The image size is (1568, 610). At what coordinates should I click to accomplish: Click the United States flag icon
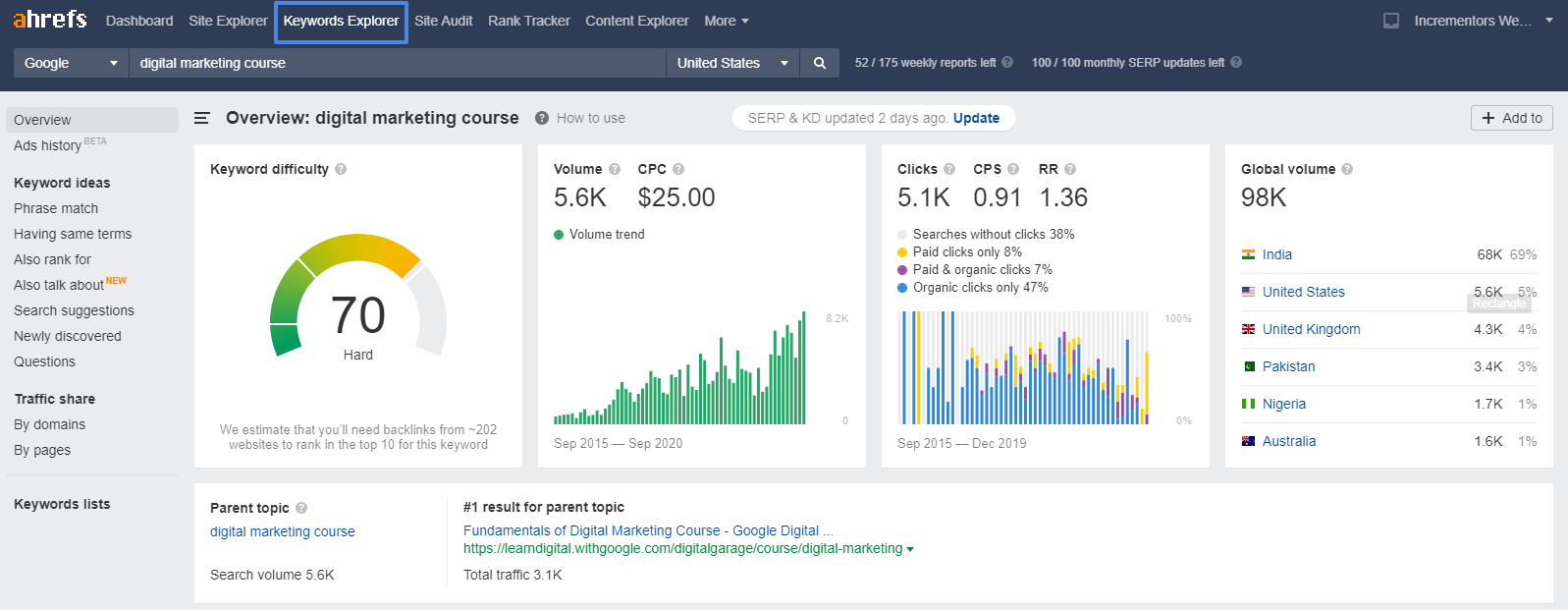point(1248,292)
